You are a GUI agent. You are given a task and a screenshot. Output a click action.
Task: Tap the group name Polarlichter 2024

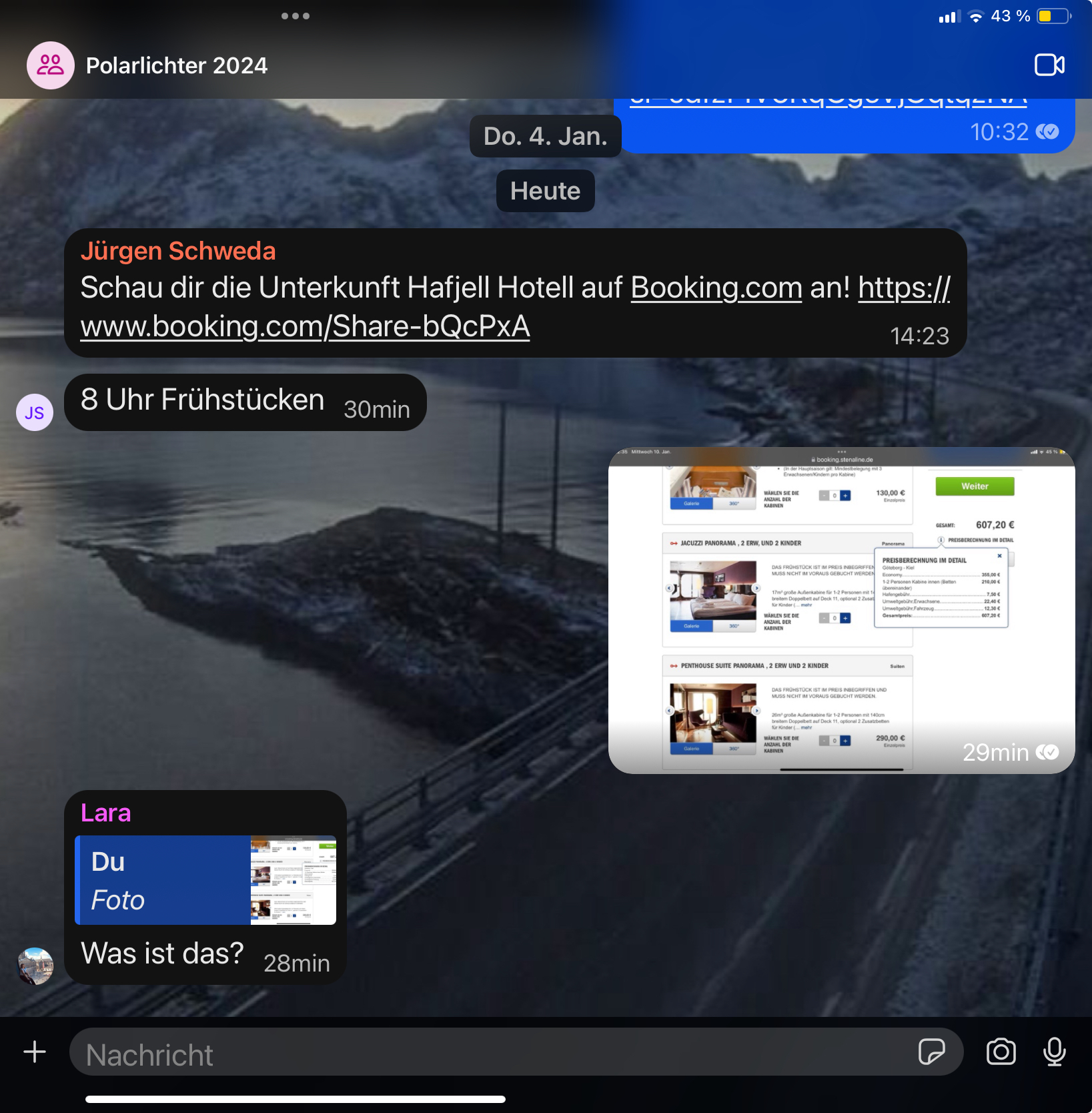click(177, 65)
